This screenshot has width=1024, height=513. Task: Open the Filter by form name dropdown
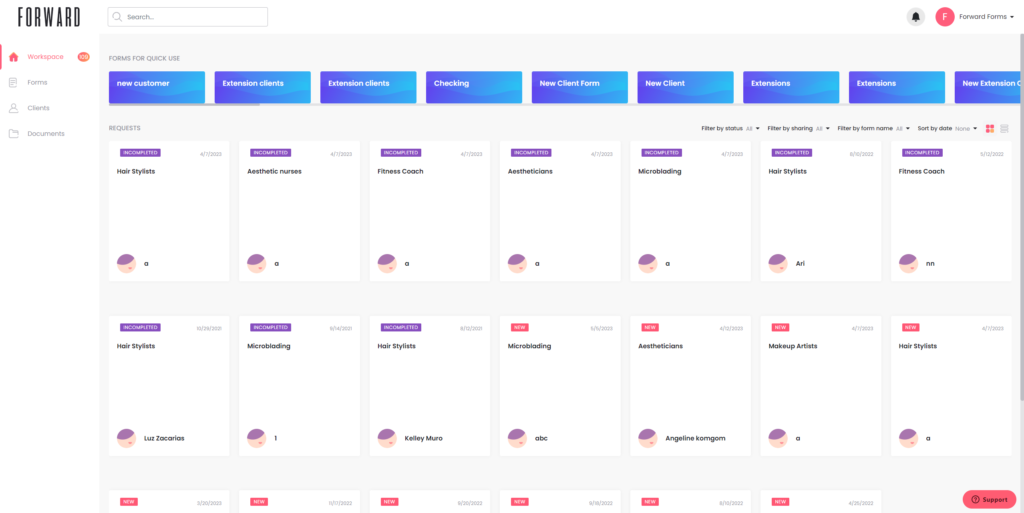pos(874,129)
